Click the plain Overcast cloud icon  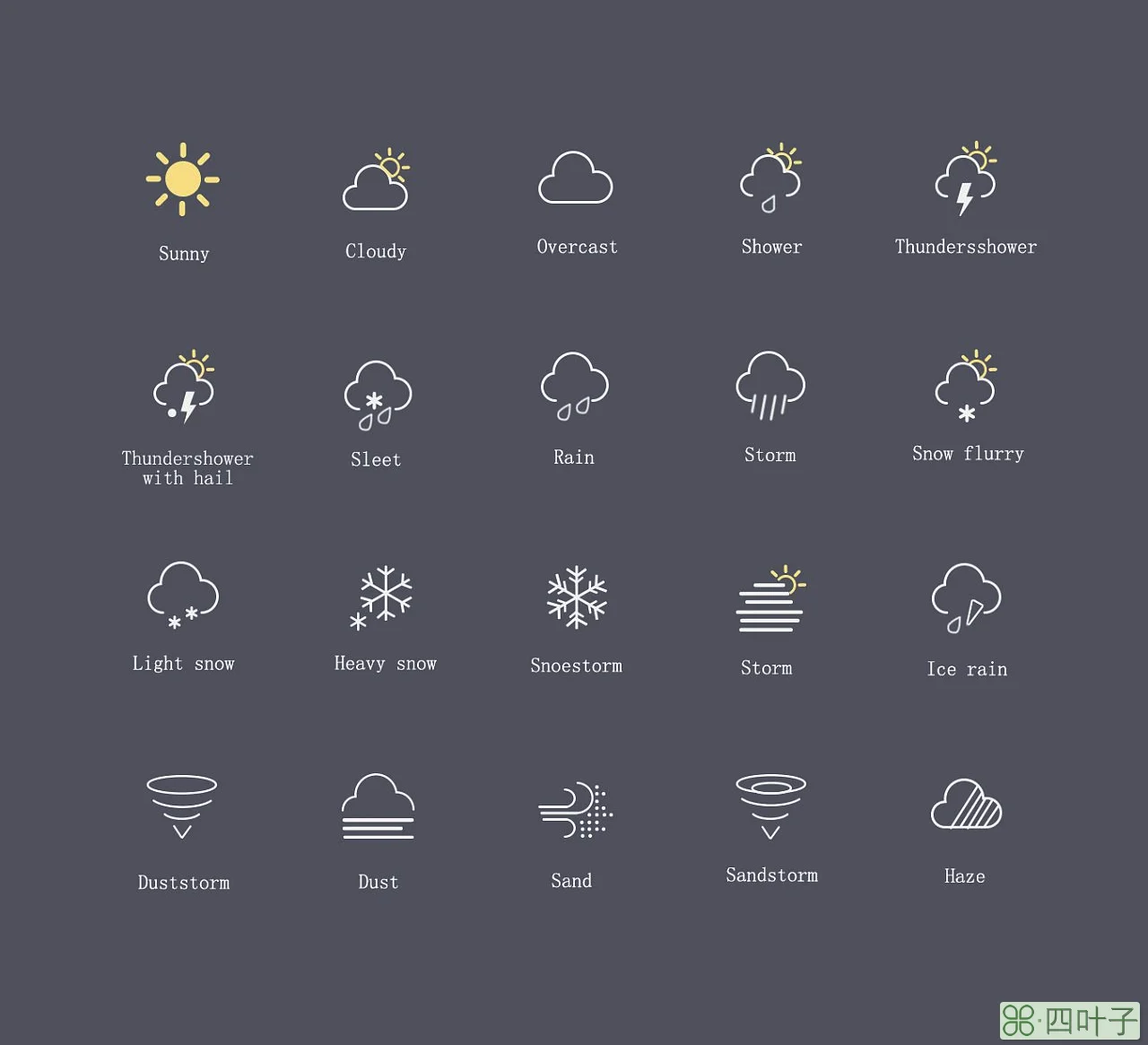point(576,177)
